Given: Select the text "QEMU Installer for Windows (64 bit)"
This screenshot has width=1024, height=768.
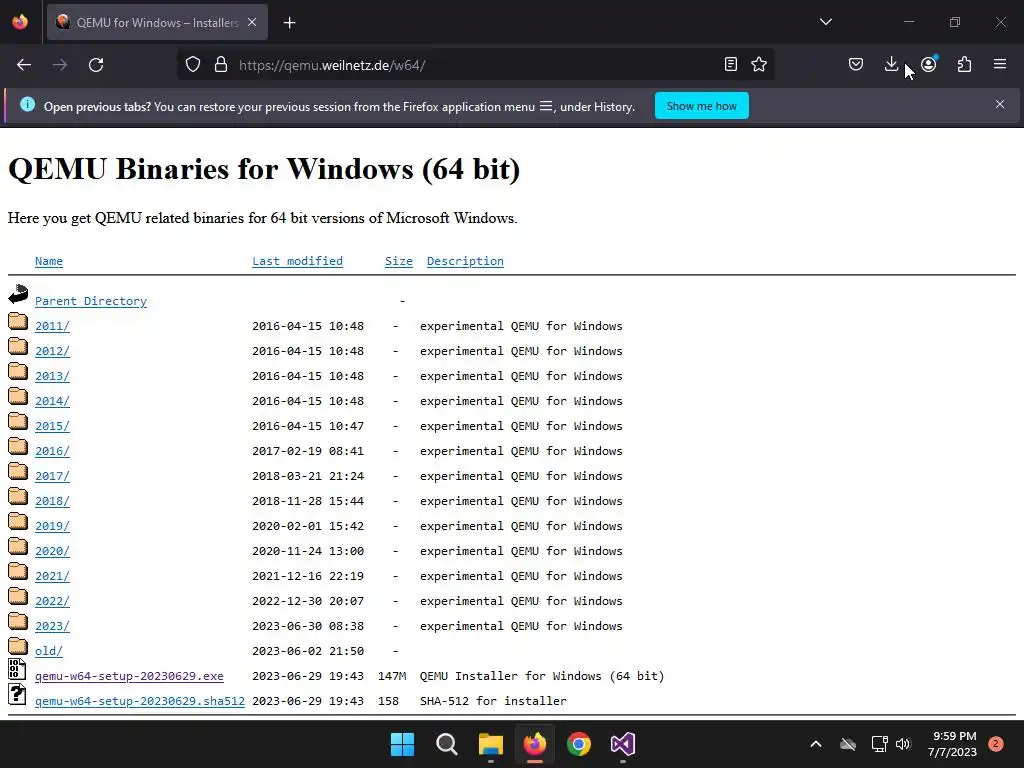Looking at the screenshot, I should click(x=542, y=676).
